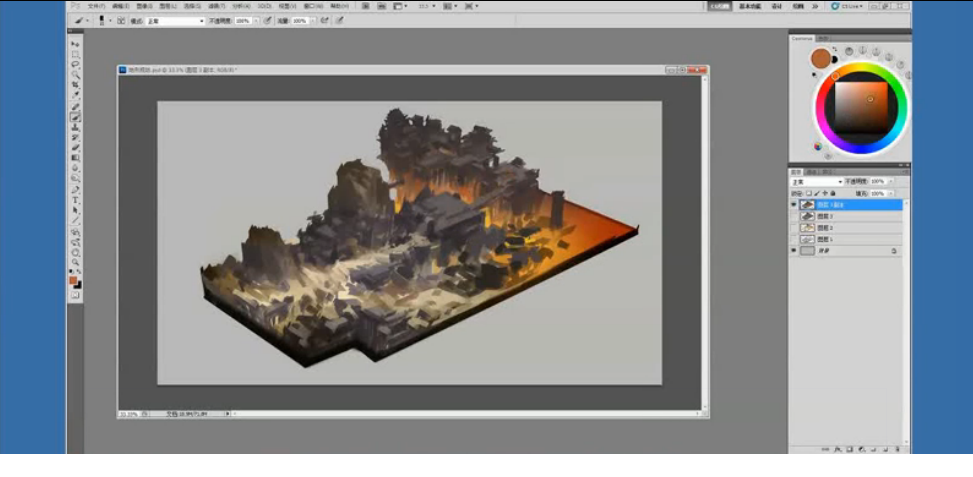
Task: Select the Spot Healing Brush tool
Action: [x=76, y=107]
